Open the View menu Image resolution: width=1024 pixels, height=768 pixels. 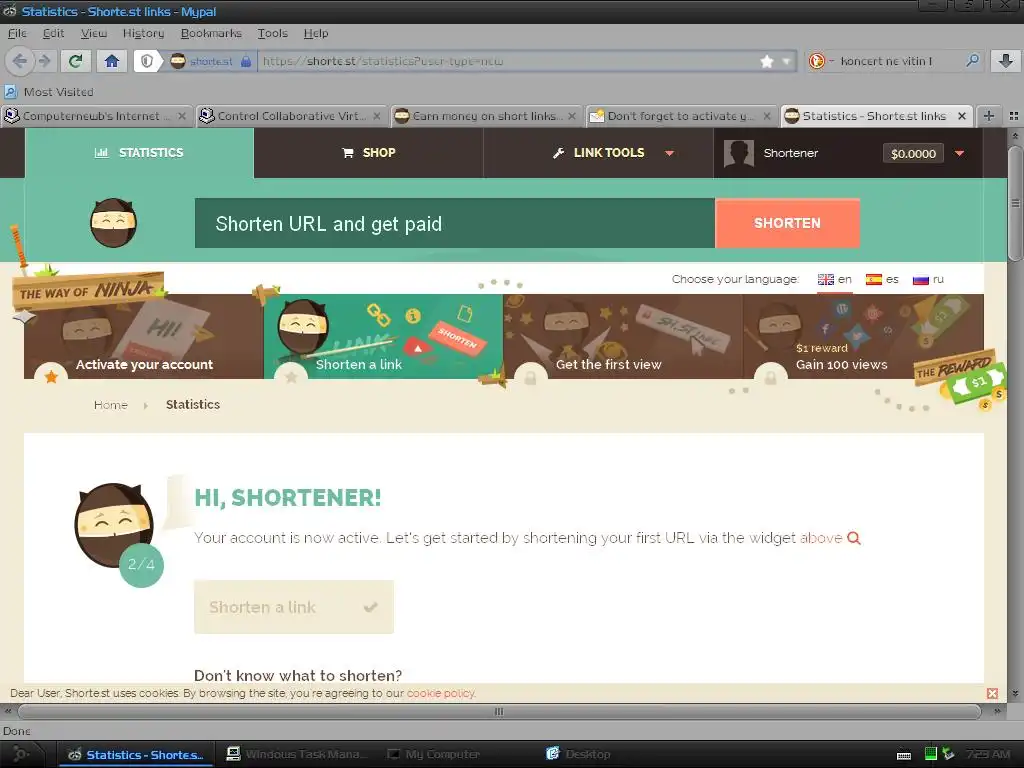pyautogui.click(x=93, y=33)
